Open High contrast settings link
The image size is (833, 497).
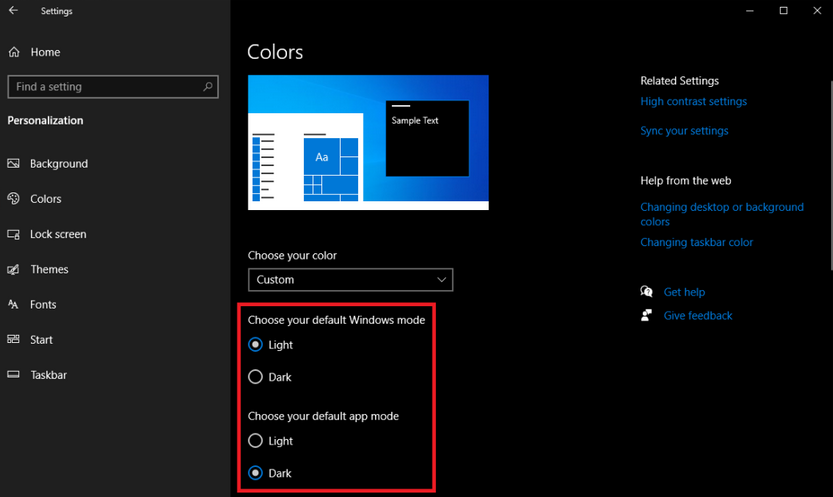pyautogui.click(x=693, y=101)
